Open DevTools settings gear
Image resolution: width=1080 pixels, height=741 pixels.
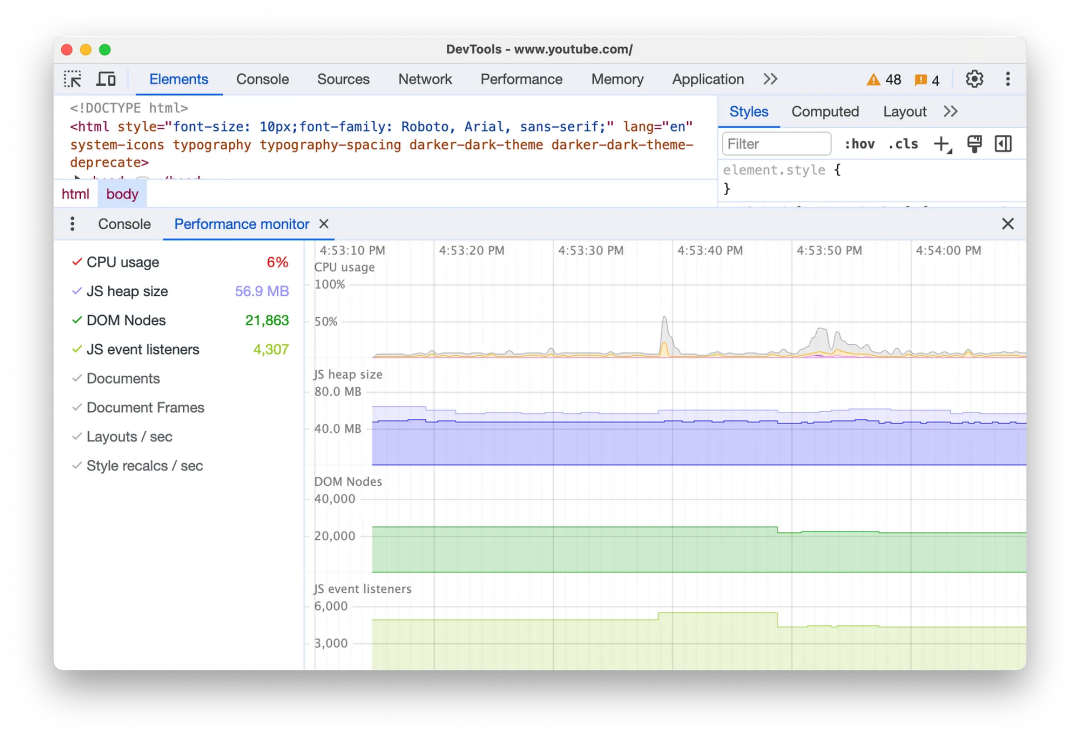click(974, 79)
